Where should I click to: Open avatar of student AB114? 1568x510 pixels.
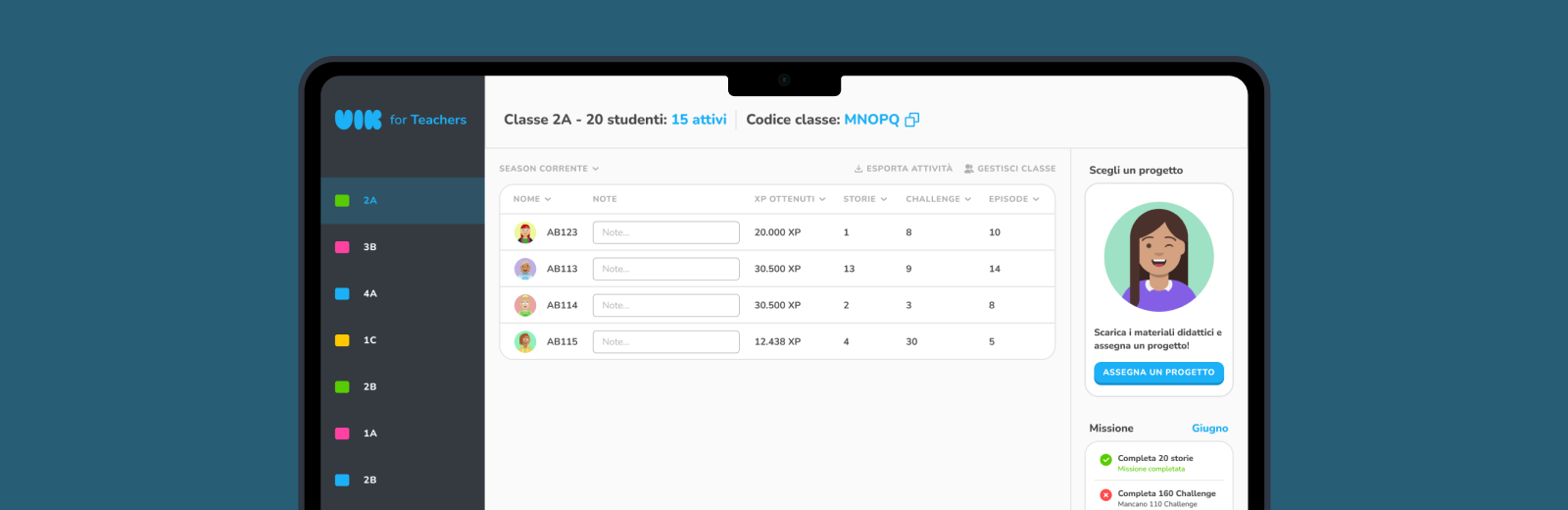click(525, 305)
